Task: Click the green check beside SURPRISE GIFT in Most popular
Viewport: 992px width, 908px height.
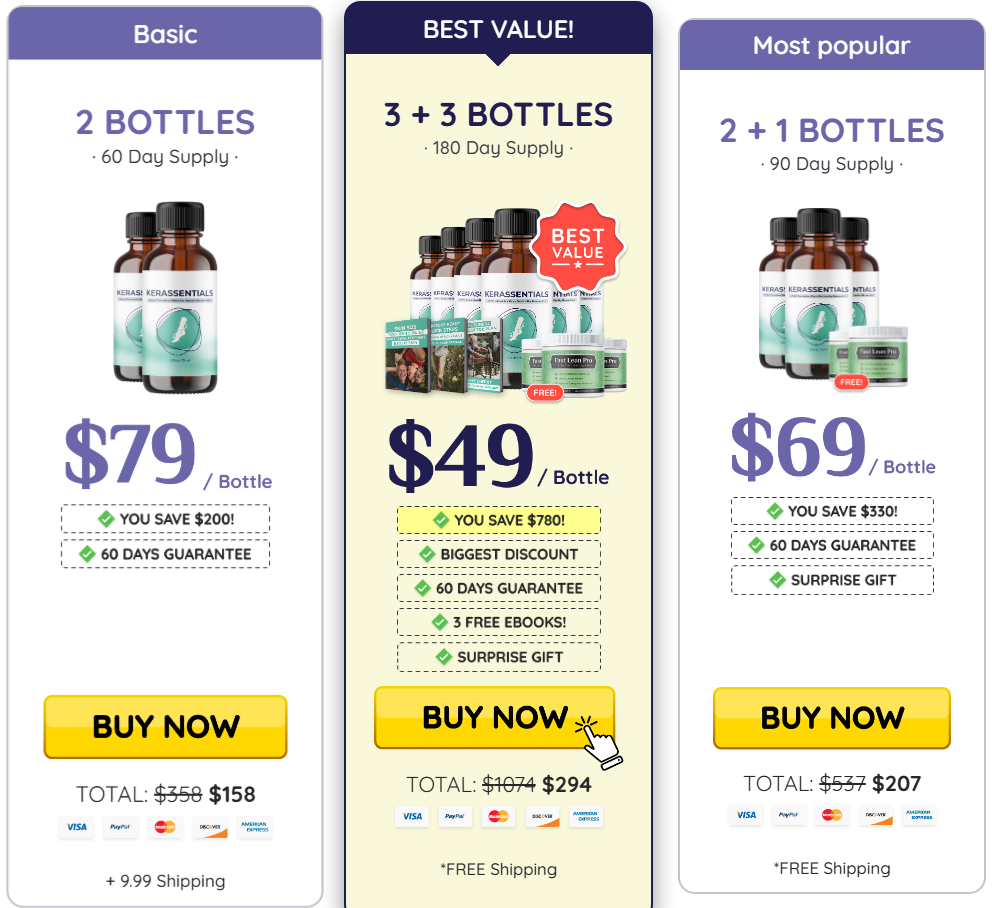Action: (x=778, y=580)
